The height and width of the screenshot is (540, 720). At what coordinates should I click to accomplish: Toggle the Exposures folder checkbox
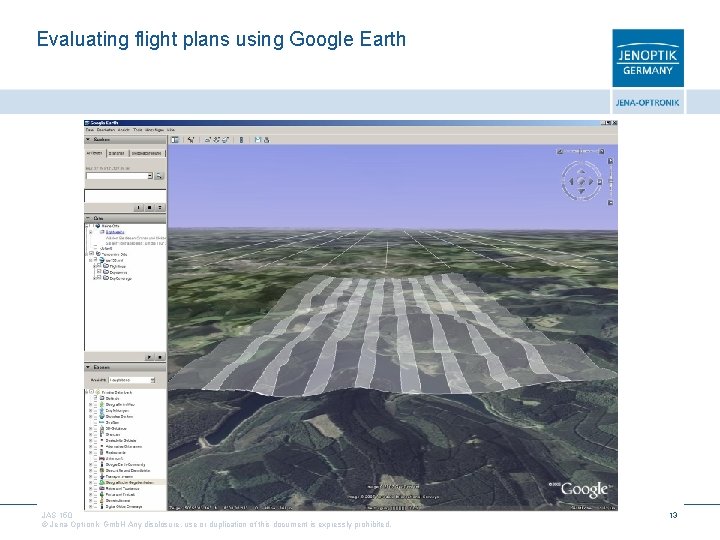tap(99, 271)
